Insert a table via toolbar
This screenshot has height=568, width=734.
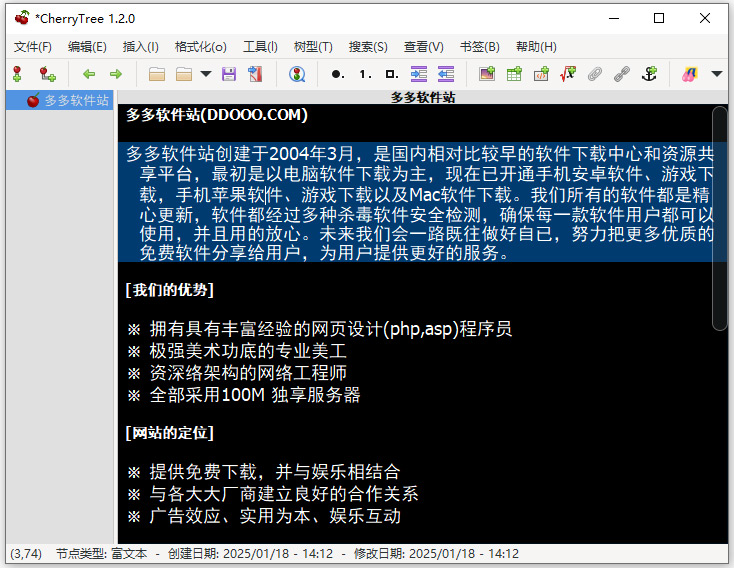click(514, 74)
